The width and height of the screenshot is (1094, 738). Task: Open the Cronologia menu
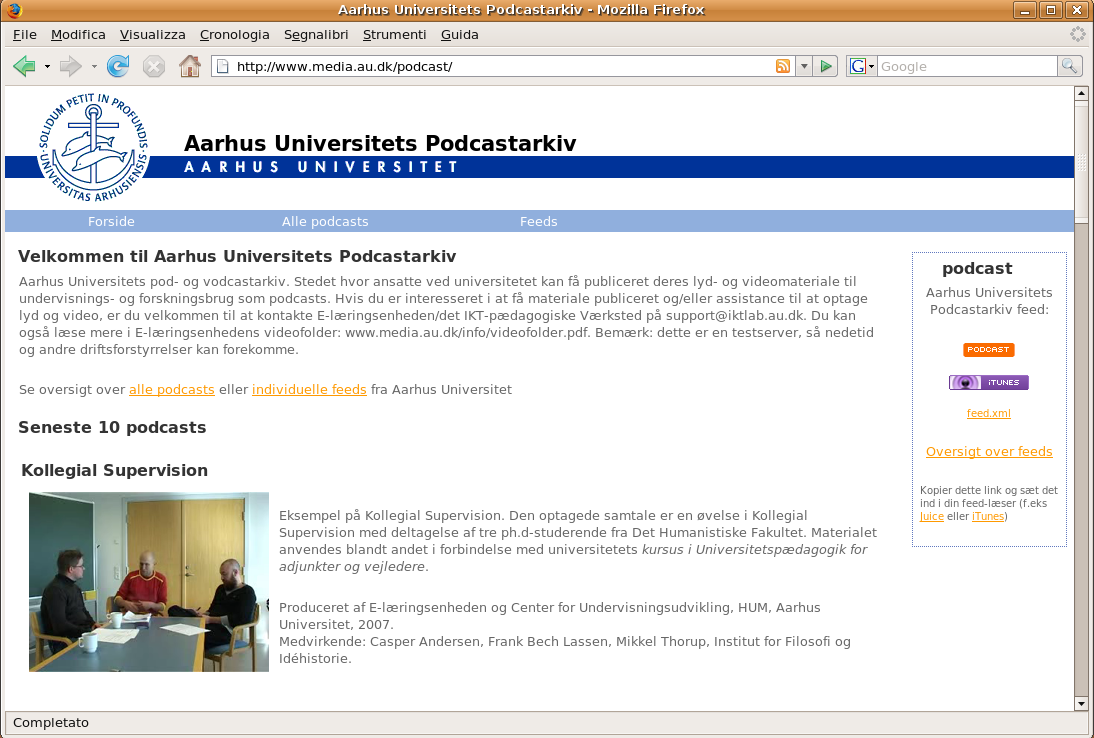(x=234, y=34)
